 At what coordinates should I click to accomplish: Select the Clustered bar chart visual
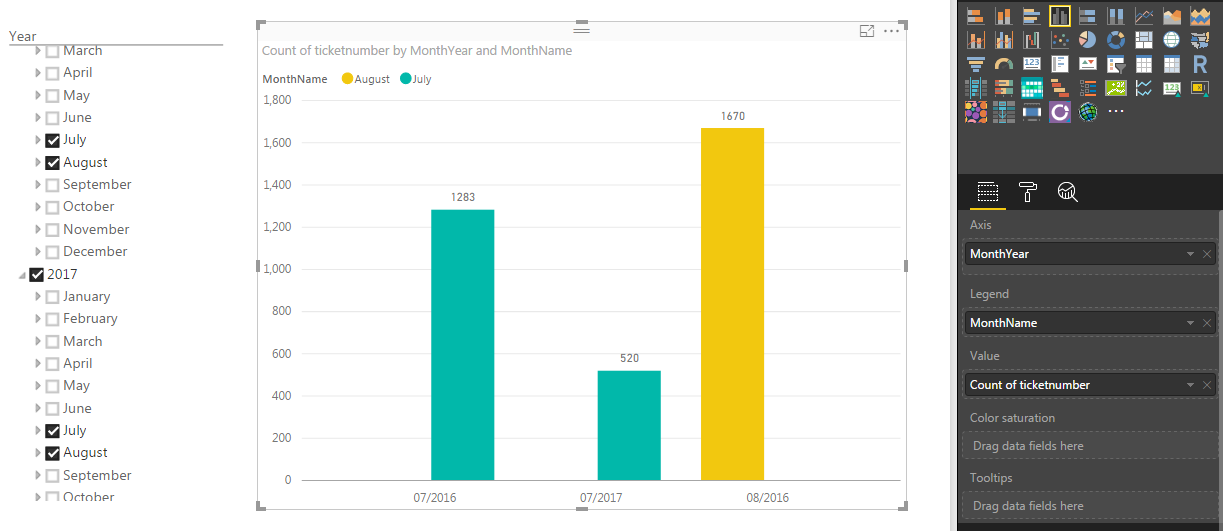coord(1032,16)
